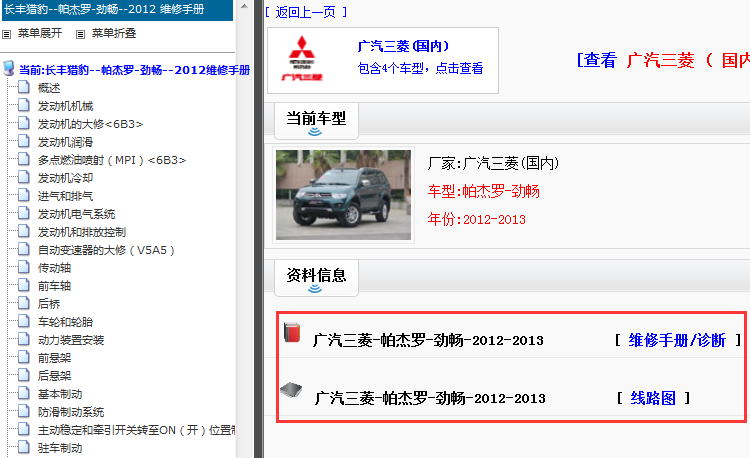Viewport: 750px width, 458px height.
Task: Click the page icon next to 车轮和轮胎
Action: pos(24,322)
